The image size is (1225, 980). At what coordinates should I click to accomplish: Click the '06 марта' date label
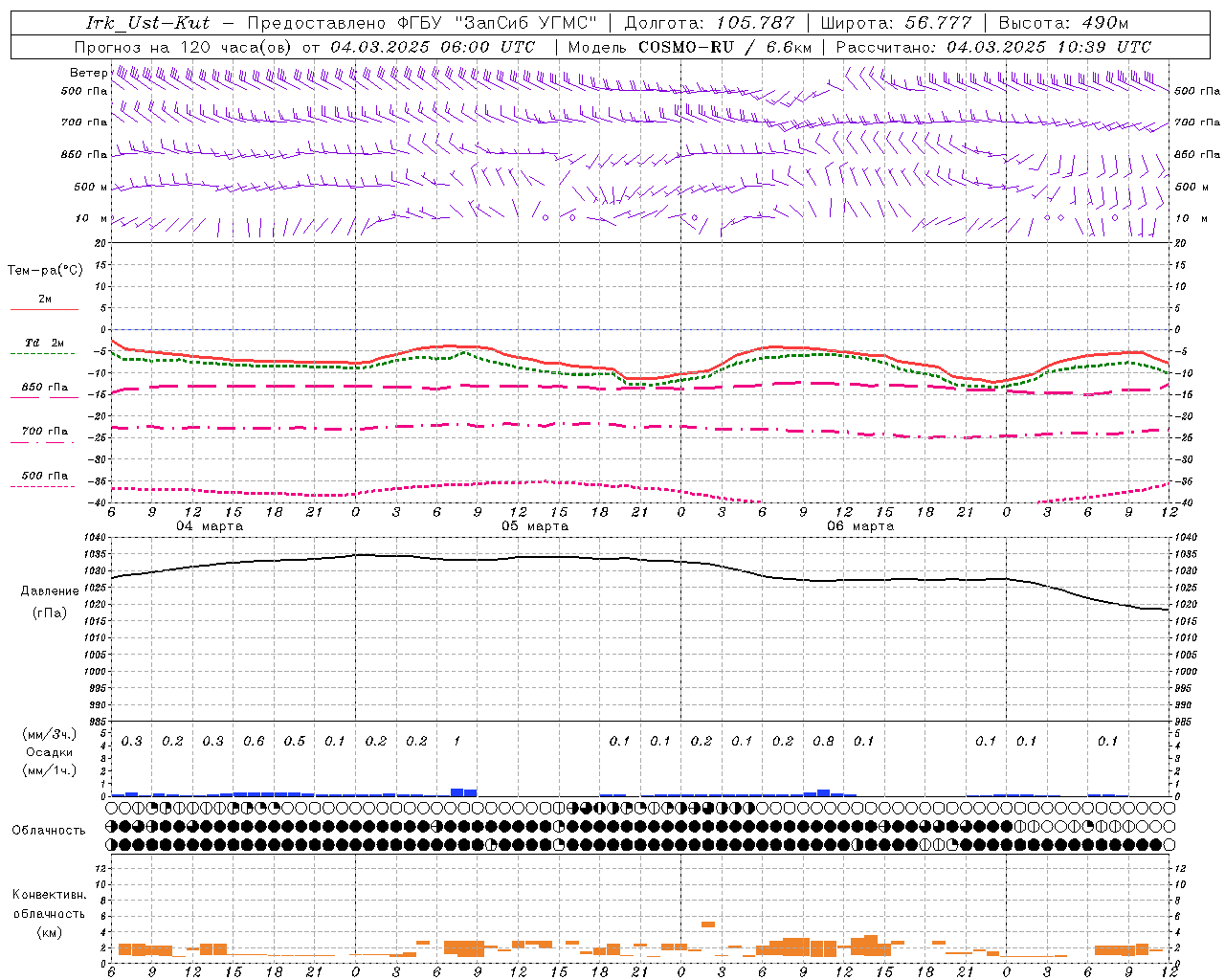click(x=860, y=526)
